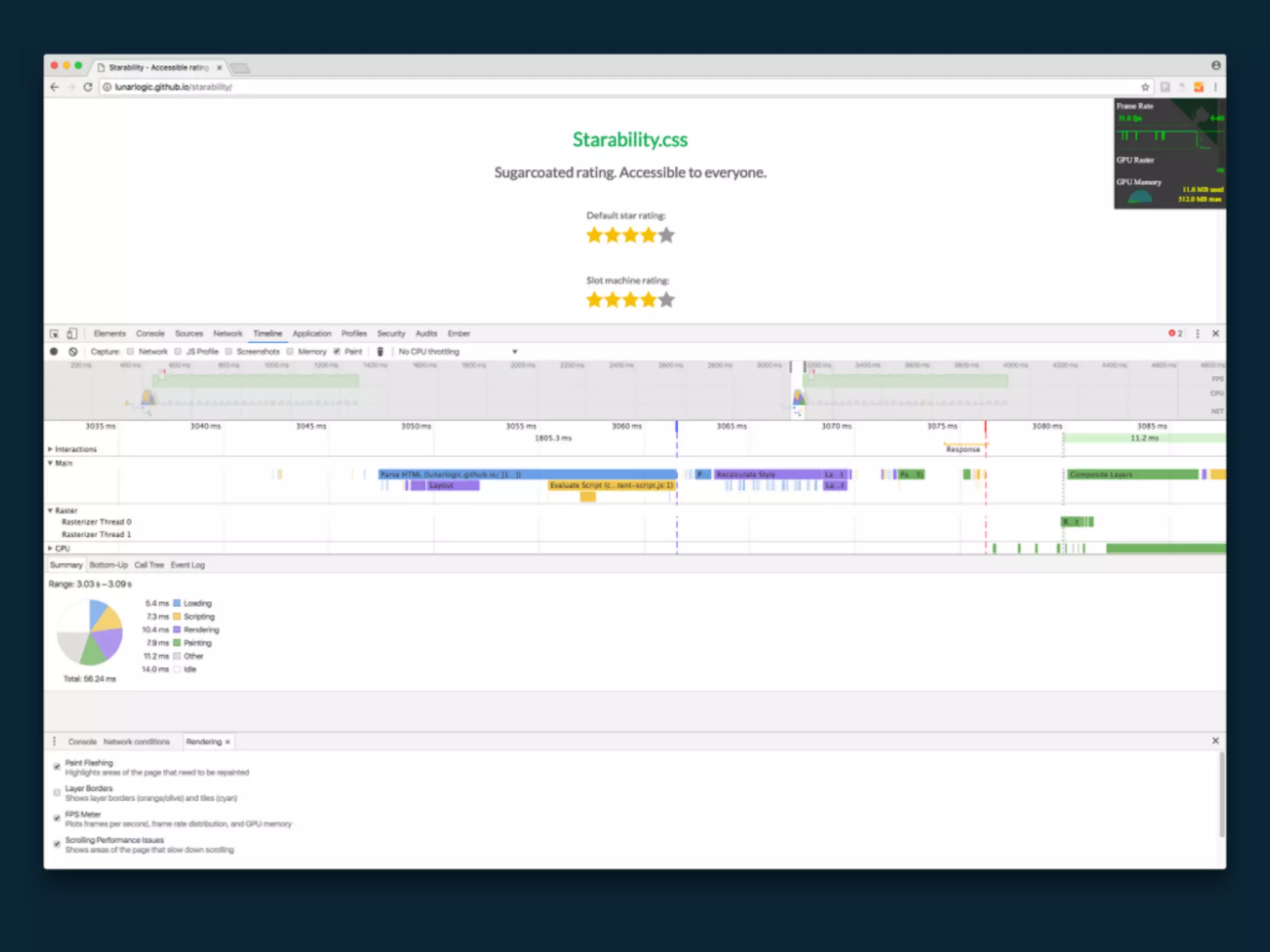Activate the inspect element picker icon
This screenshot has width=1270, height=952.
[55, 333]
